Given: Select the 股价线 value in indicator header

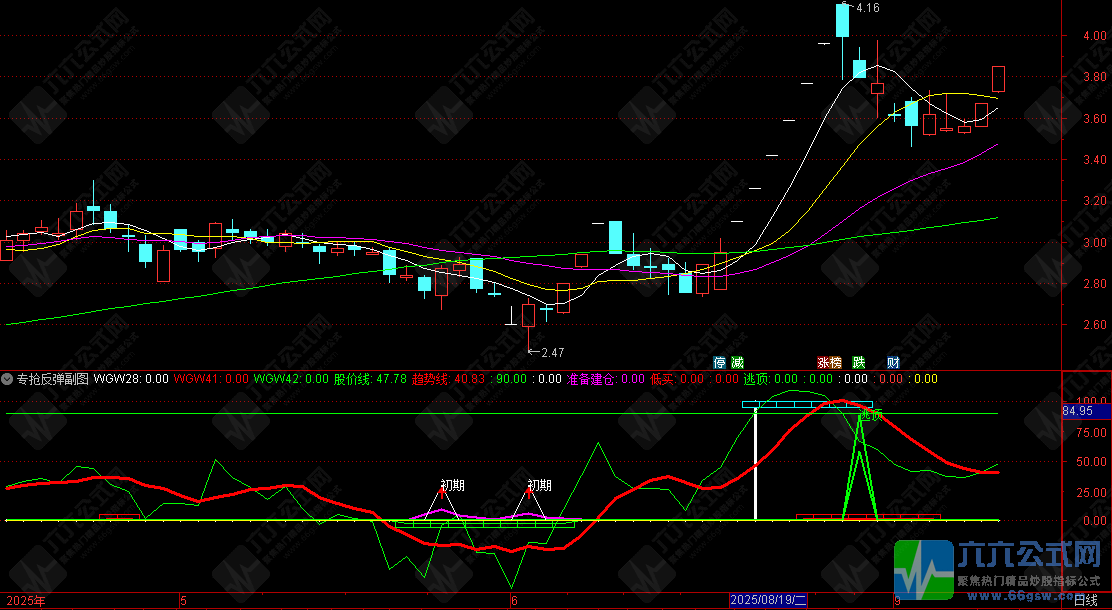Looking at the screenshot, I should click(391, 379).
